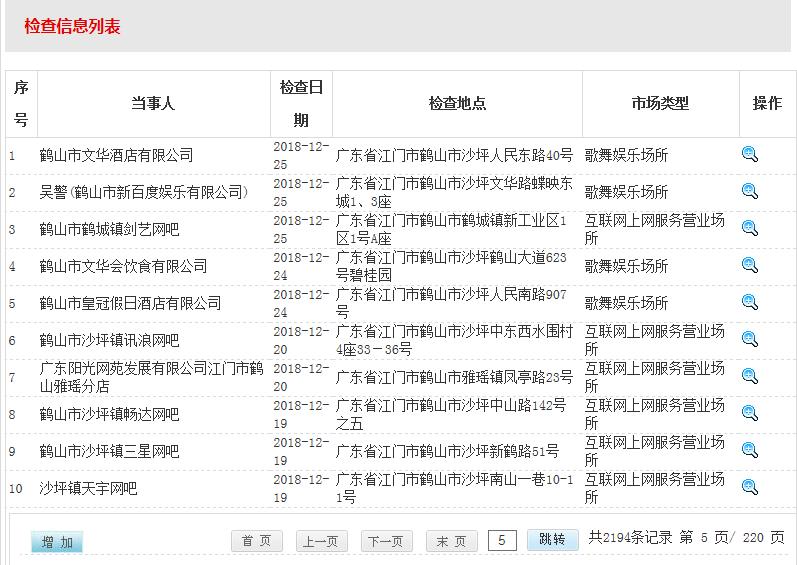Jump to last page via 末页

[x=451, y=541]
